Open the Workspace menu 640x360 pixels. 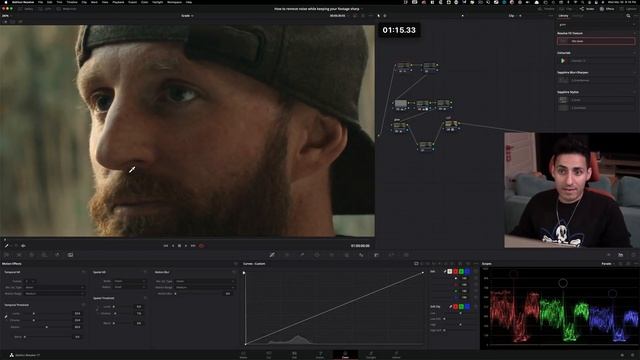[x=174, y=2]
